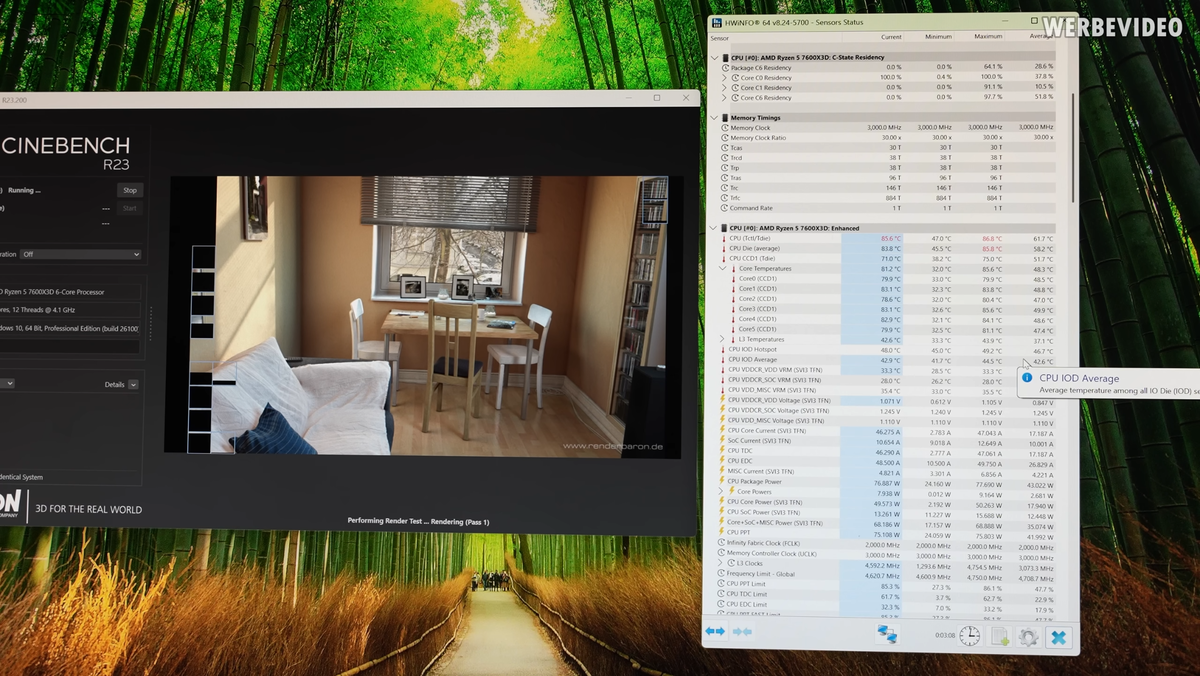Viewport: 1200px width, 676px height.
Task: Click lightning icon beside CPU Package Power
Action: (723, 482)
